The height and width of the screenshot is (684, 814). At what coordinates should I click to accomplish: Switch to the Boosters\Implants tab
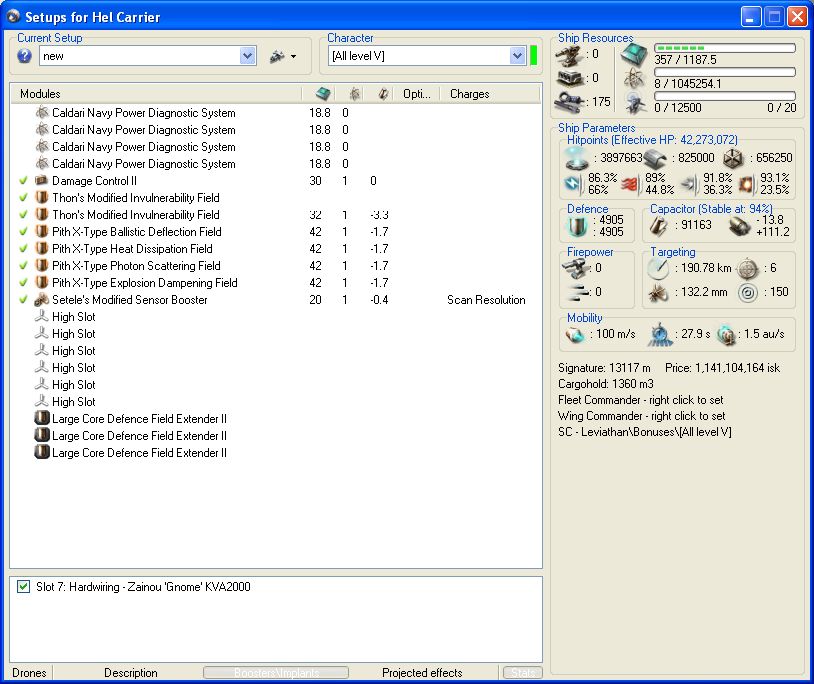click(276, 673)
